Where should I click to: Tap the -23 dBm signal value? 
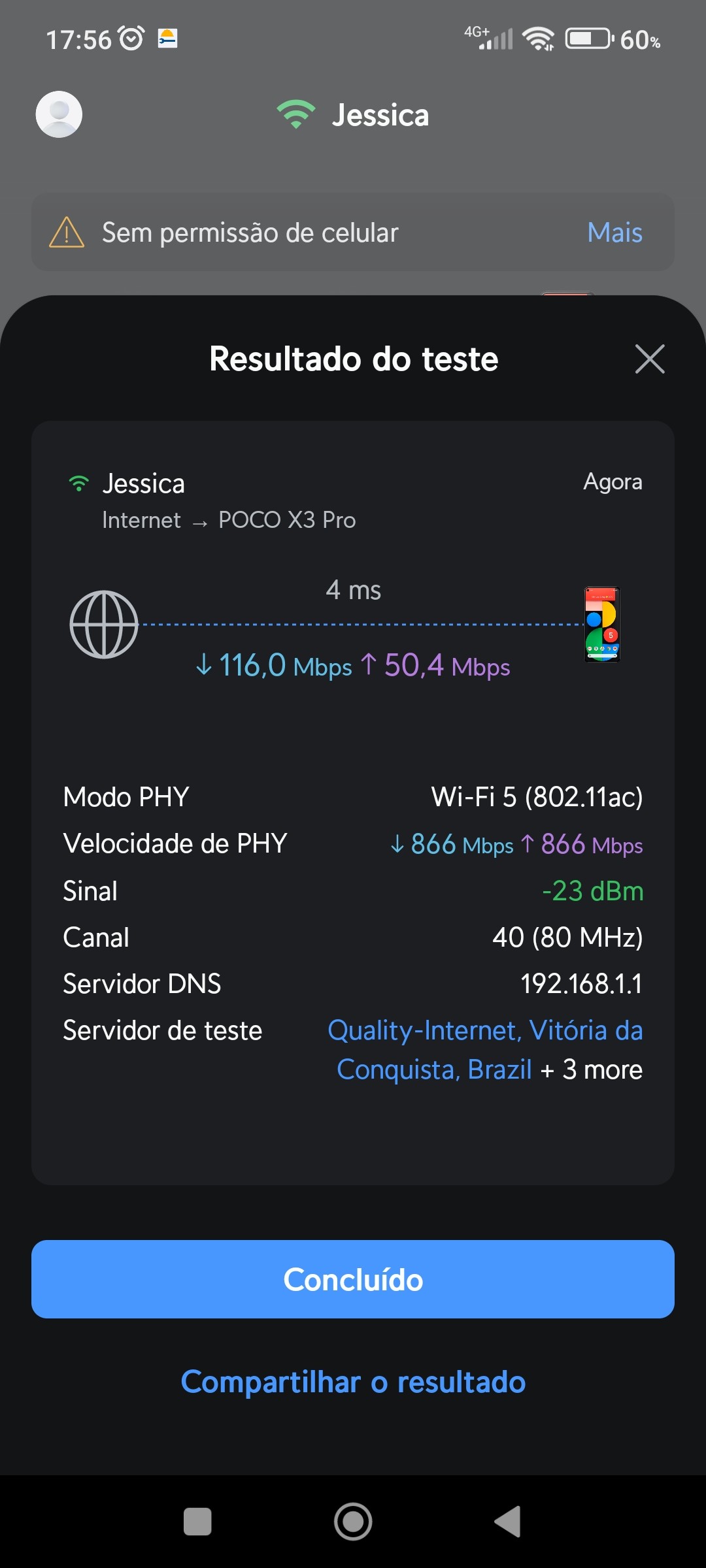pyautogui.click(x=592, y=891)
